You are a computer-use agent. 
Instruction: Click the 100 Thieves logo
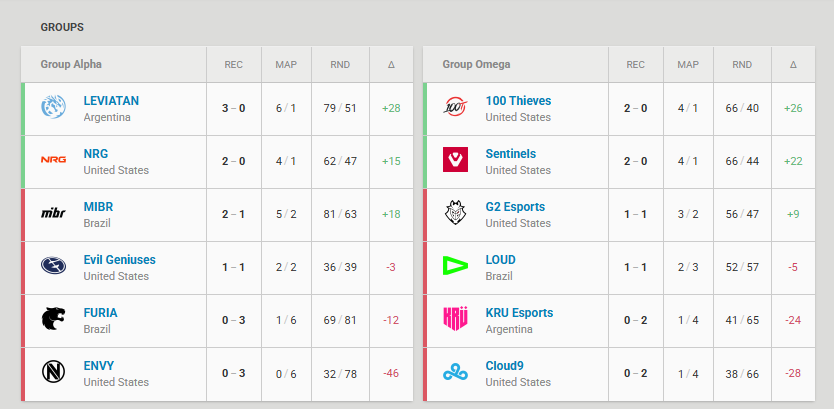455,107
